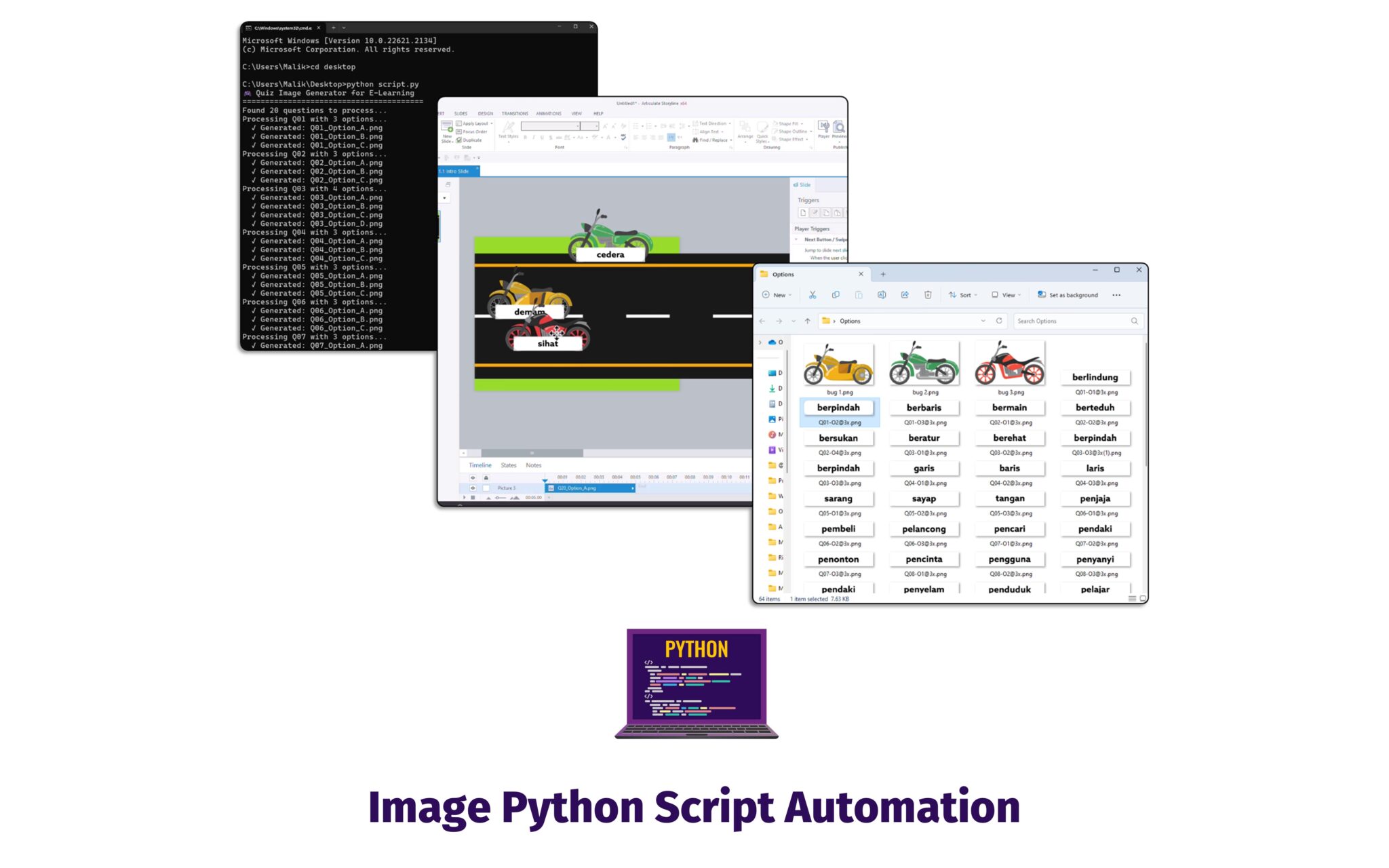
Task: Click the Delete trash icon in Explorer
Action: 928,295
